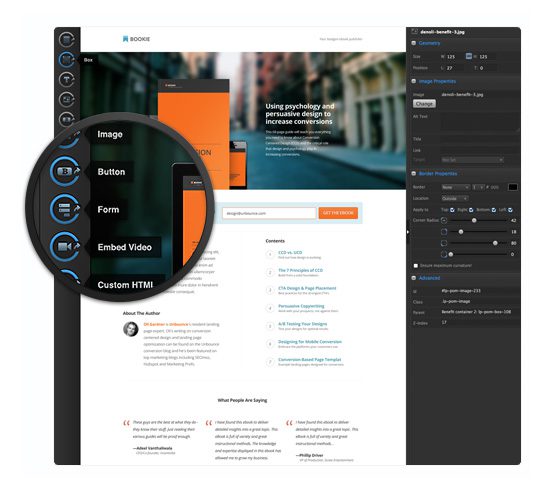Toggle the aspect ratio lock between W and H

[x=469, y=56]
